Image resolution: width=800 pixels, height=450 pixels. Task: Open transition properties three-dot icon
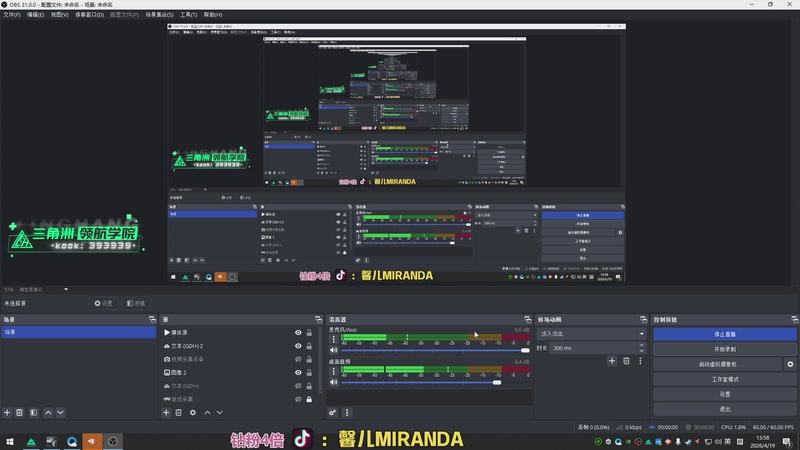[640, 361]
